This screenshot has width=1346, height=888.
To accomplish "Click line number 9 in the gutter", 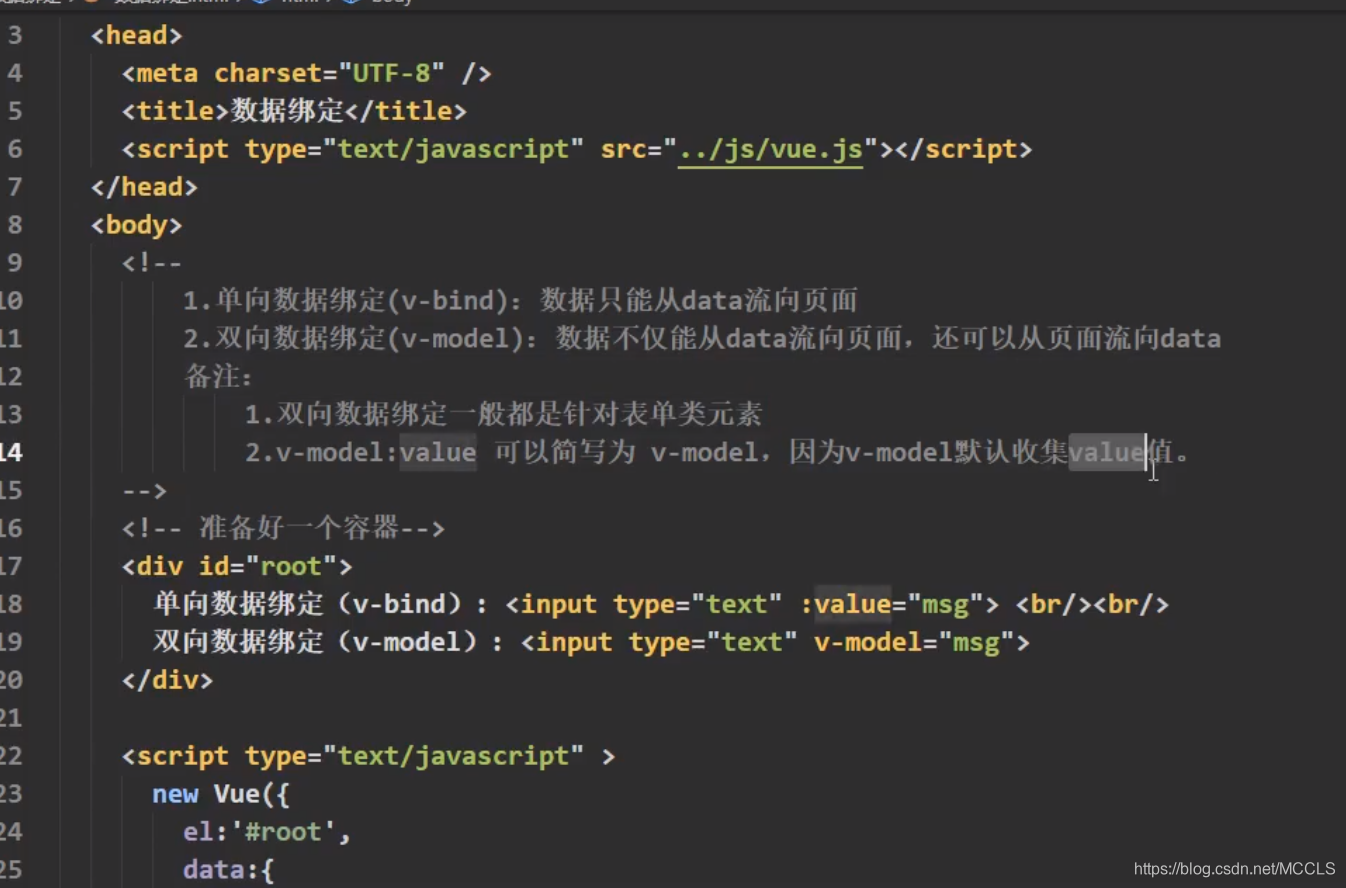I will (14, 263).
